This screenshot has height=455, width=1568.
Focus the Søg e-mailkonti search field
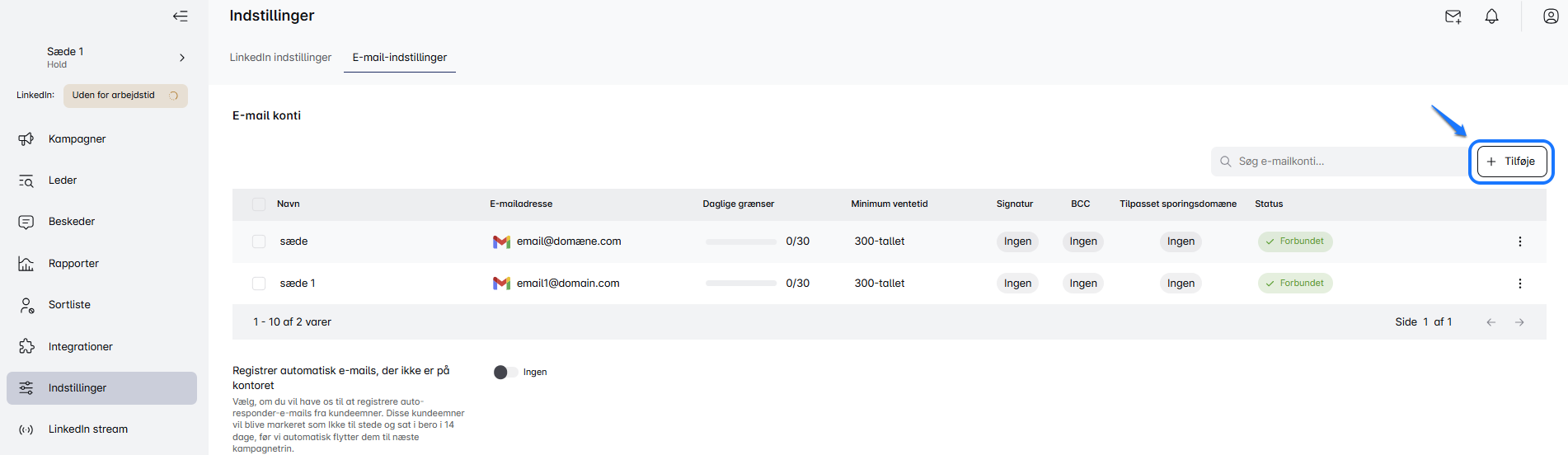click(1344, 162)
